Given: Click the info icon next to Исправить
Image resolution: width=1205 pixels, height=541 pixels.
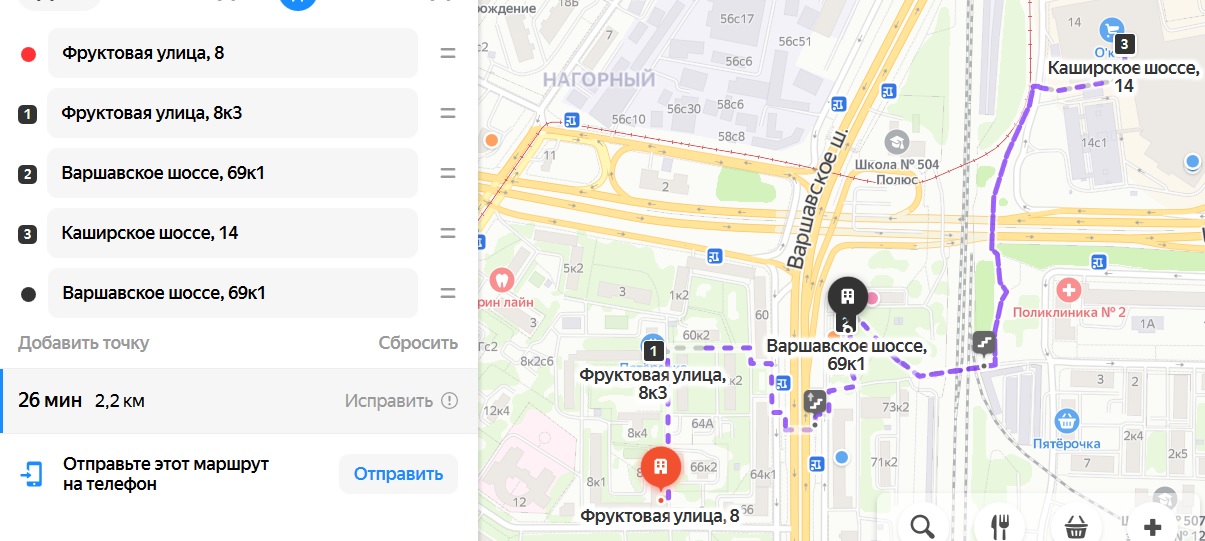Looking at the screenshot, I should pyautogui.click(x=450, y=401).
